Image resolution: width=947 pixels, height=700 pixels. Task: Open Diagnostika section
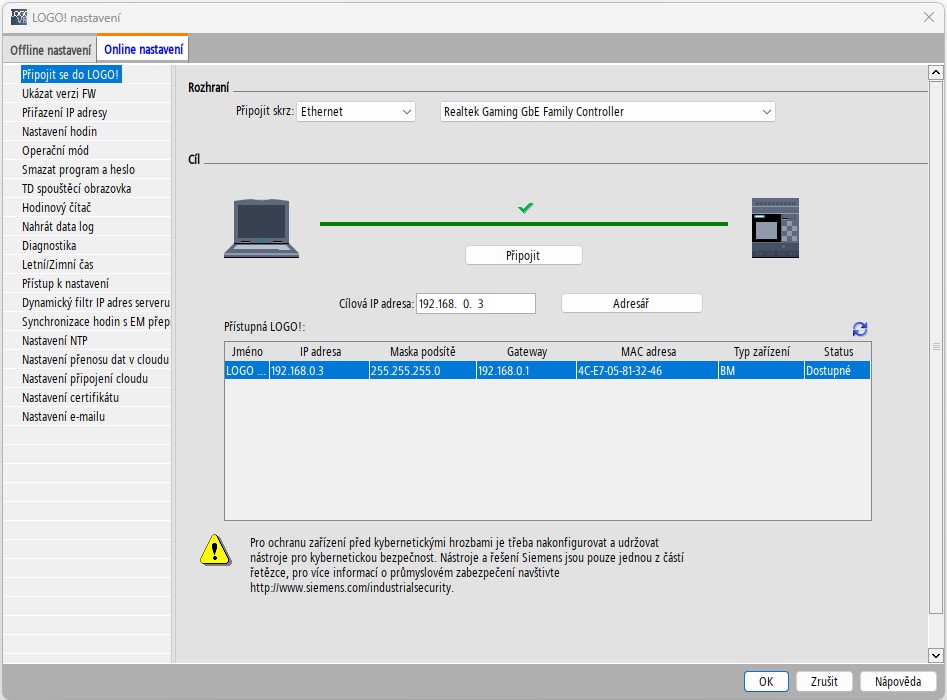tap(49, 246)
